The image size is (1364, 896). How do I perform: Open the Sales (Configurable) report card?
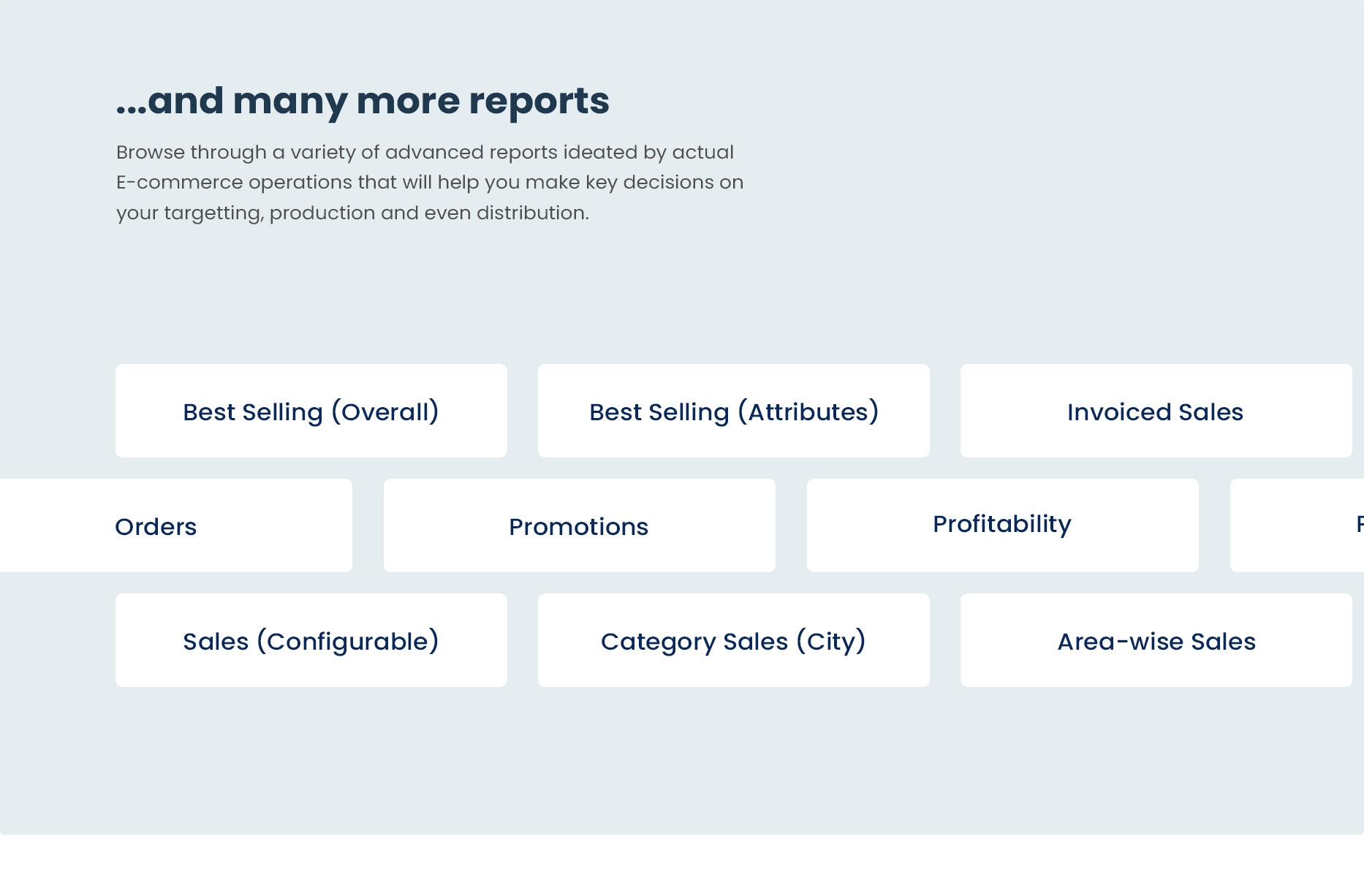[x=311, y=641]
